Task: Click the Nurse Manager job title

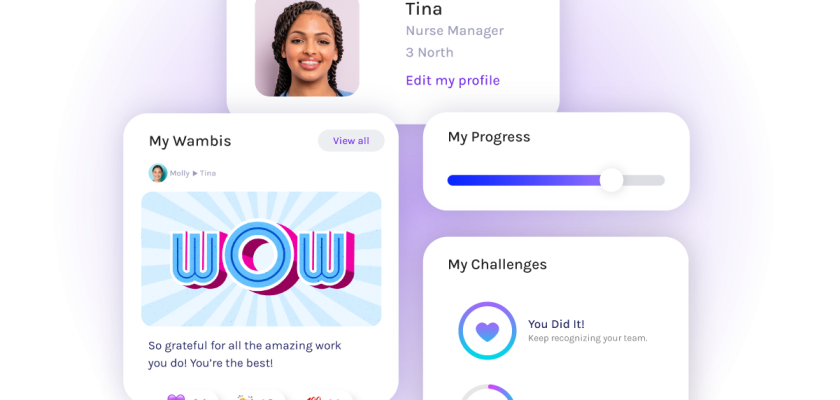Action: pyautogui.click(x=454, y=31)
